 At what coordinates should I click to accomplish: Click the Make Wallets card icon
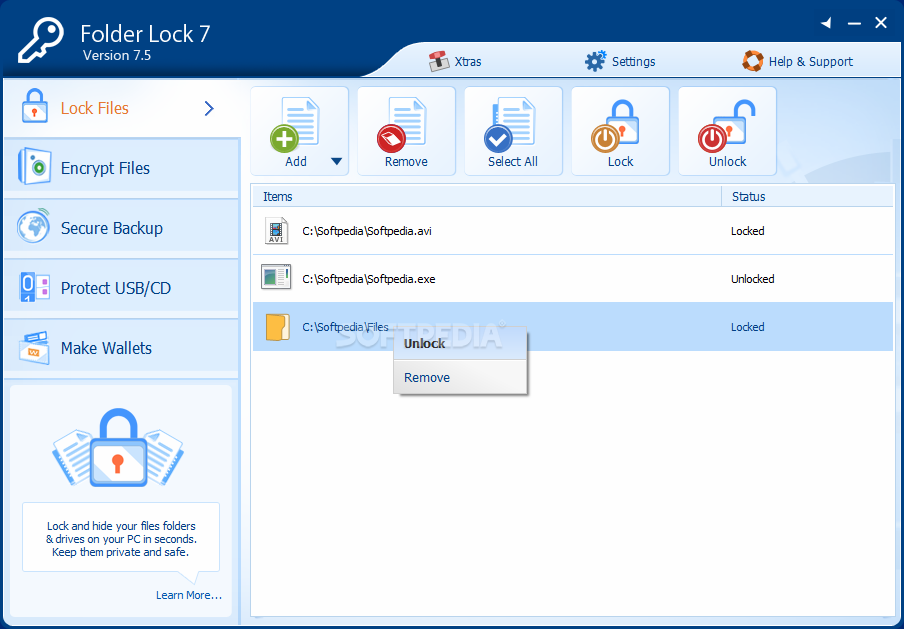click(34, 347)
